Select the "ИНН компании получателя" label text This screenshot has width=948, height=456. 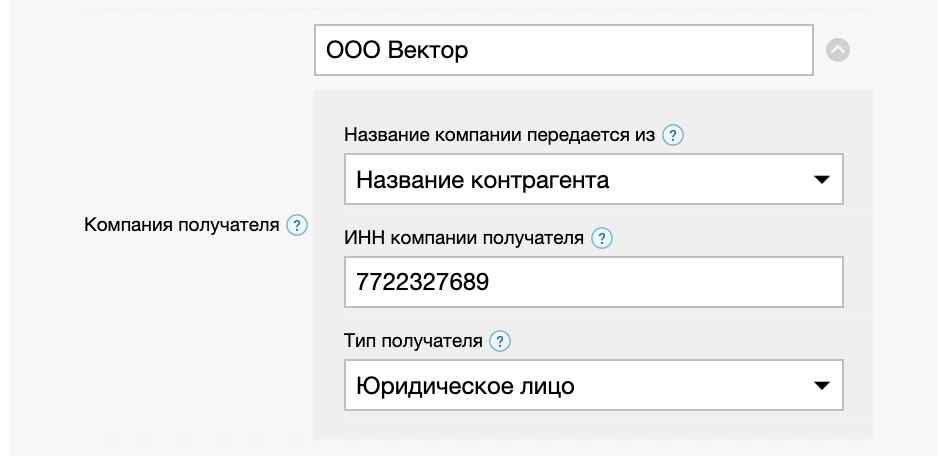click(x=463, y=238)
